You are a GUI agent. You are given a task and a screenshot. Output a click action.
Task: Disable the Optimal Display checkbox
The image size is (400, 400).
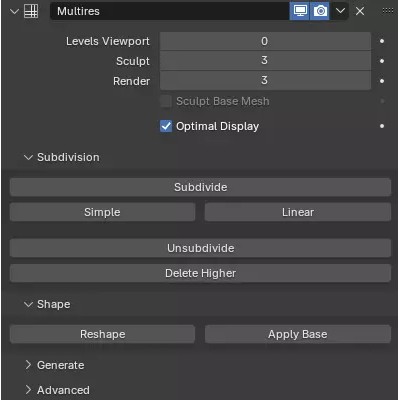[x=166, y=126]
